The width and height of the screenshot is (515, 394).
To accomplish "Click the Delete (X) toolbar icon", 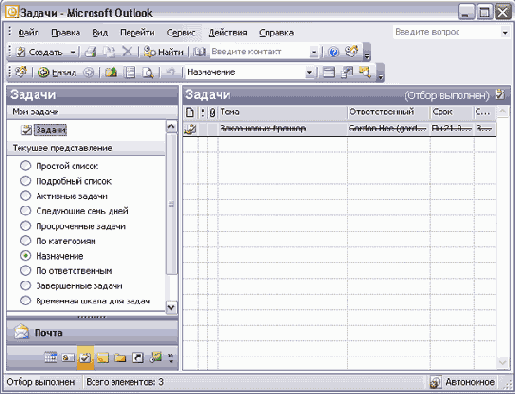I will click(127, 52).
